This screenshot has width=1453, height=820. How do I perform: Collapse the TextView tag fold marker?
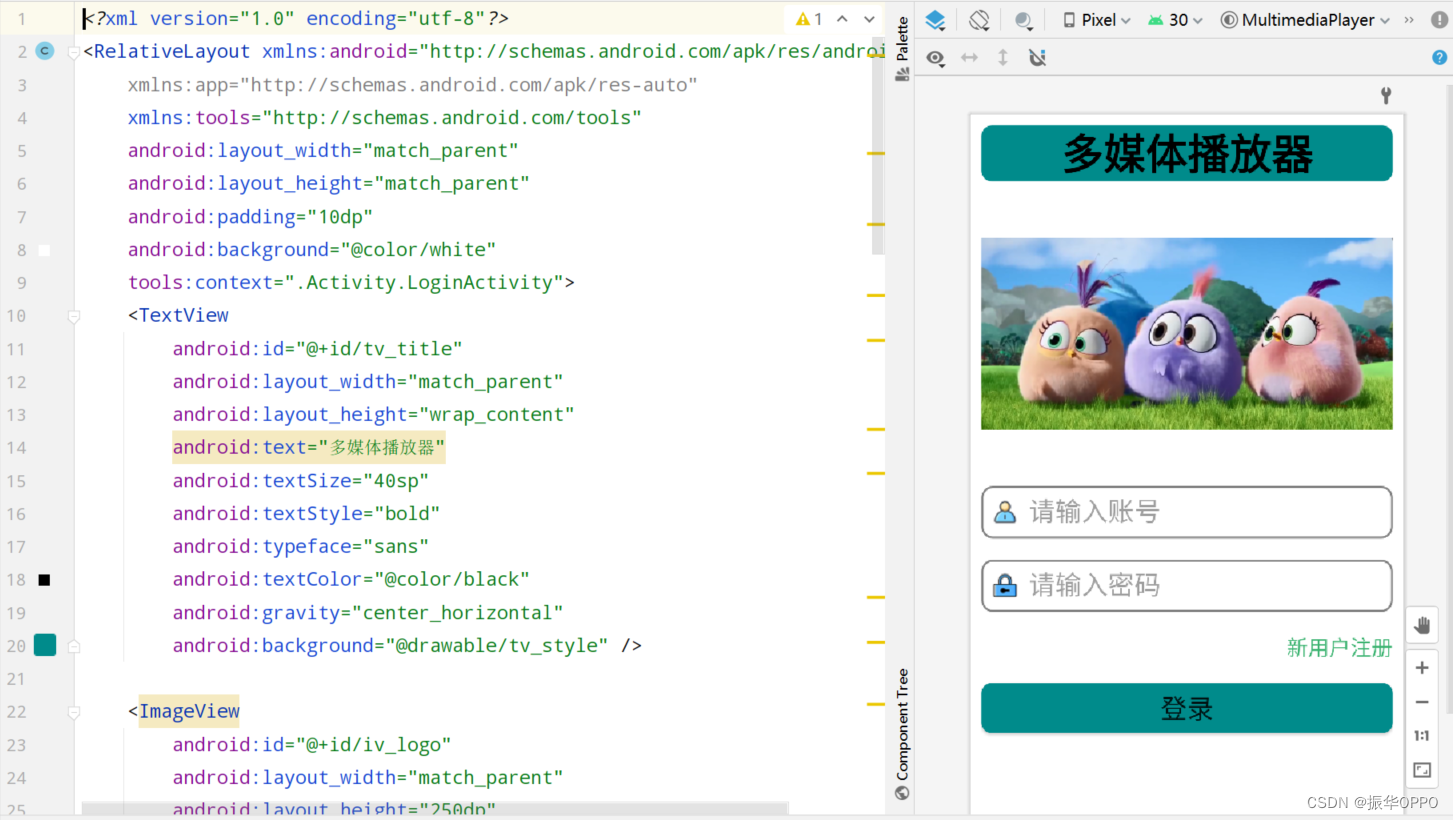click(x=74, y=316)
